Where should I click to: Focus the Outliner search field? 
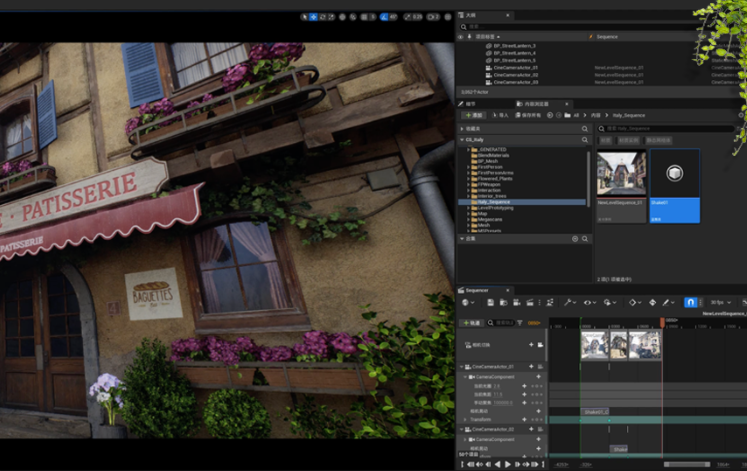pos(581,27)
